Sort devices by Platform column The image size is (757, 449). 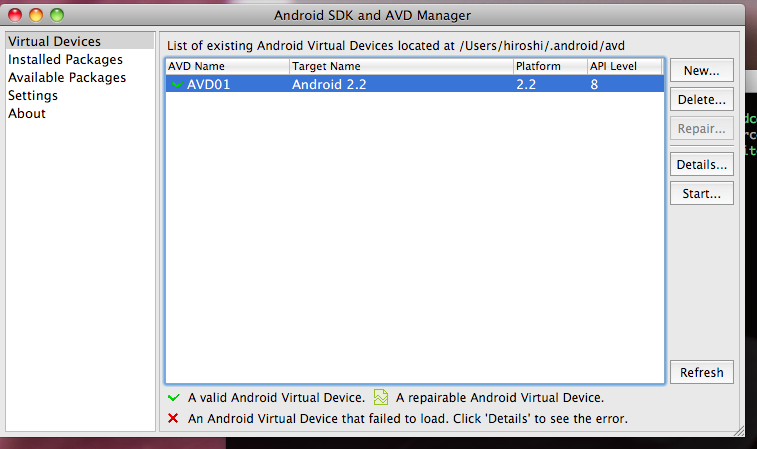pyautogui.click(x=548, y=66)
